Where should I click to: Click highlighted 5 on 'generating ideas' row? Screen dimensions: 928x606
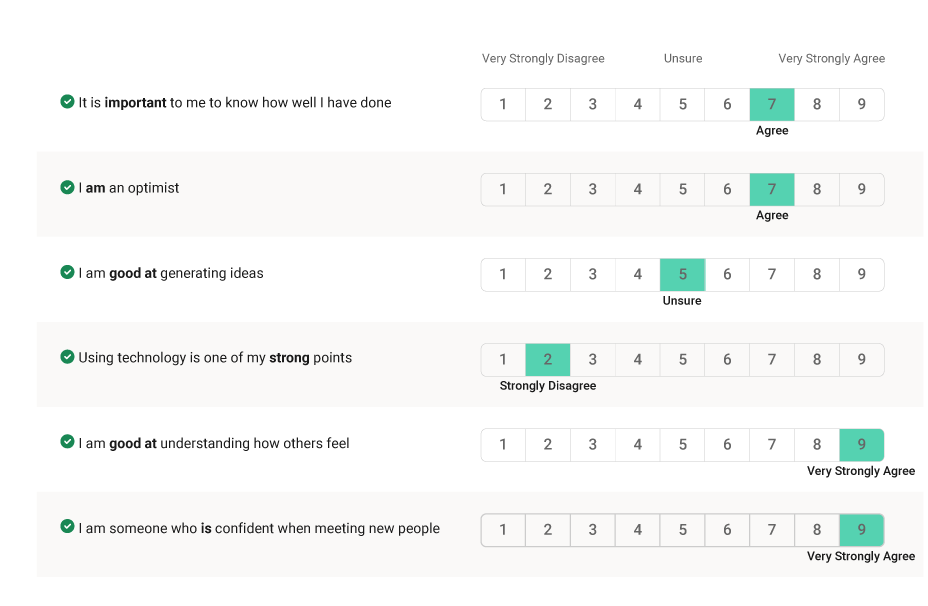coord(683,275)
